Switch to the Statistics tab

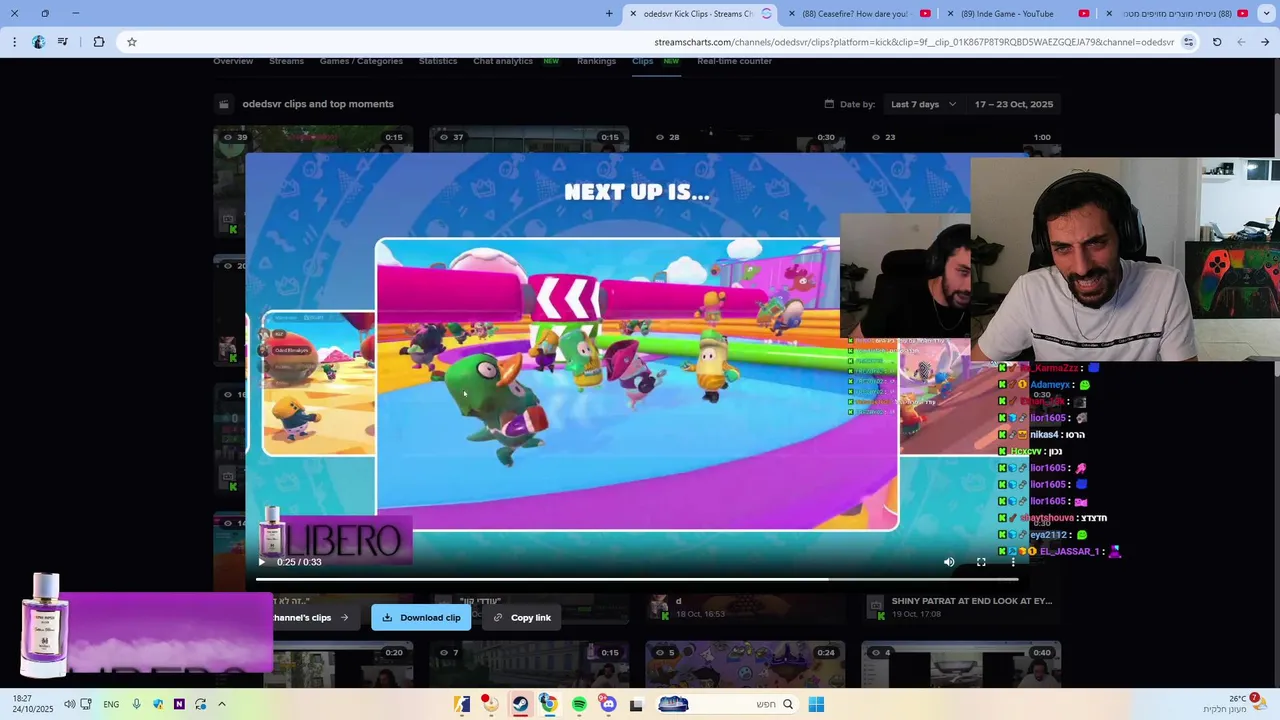tap(438, 61)
